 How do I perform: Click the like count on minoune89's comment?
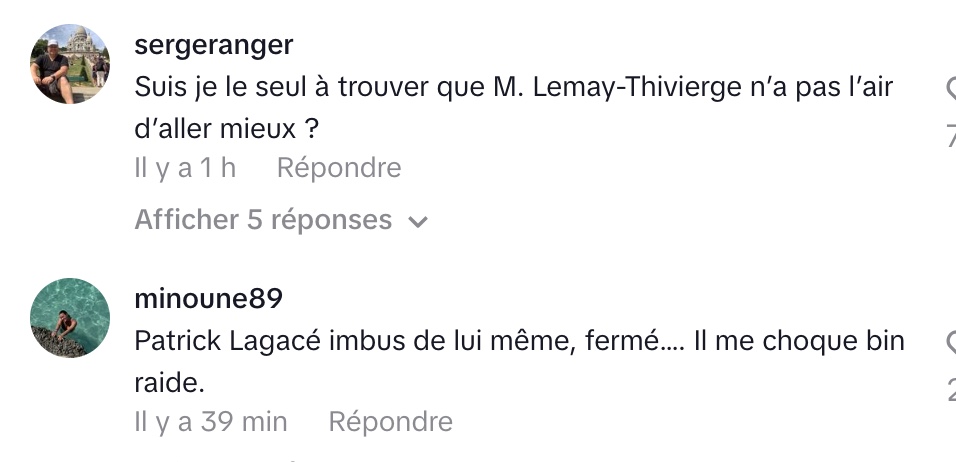click(951, 386)
